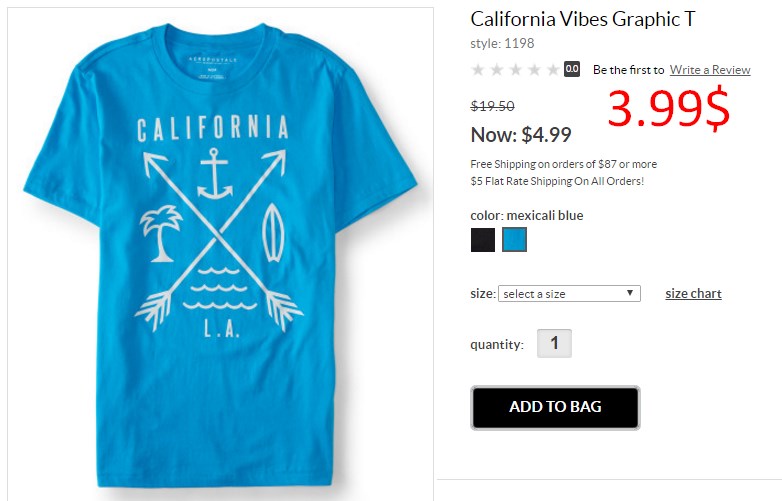
Task: Click the blue California T-shirt image
Action: (220, 254)
